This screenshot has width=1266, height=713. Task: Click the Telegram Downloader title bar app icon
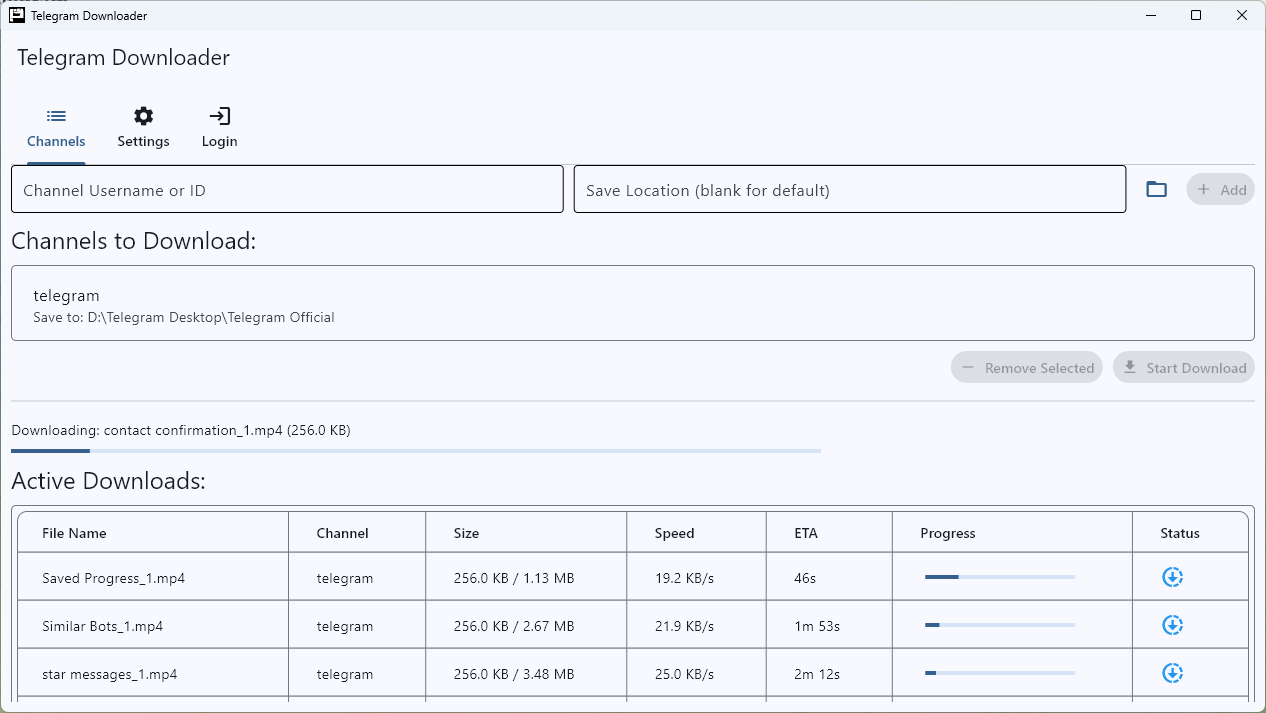(x=15, y=15)
